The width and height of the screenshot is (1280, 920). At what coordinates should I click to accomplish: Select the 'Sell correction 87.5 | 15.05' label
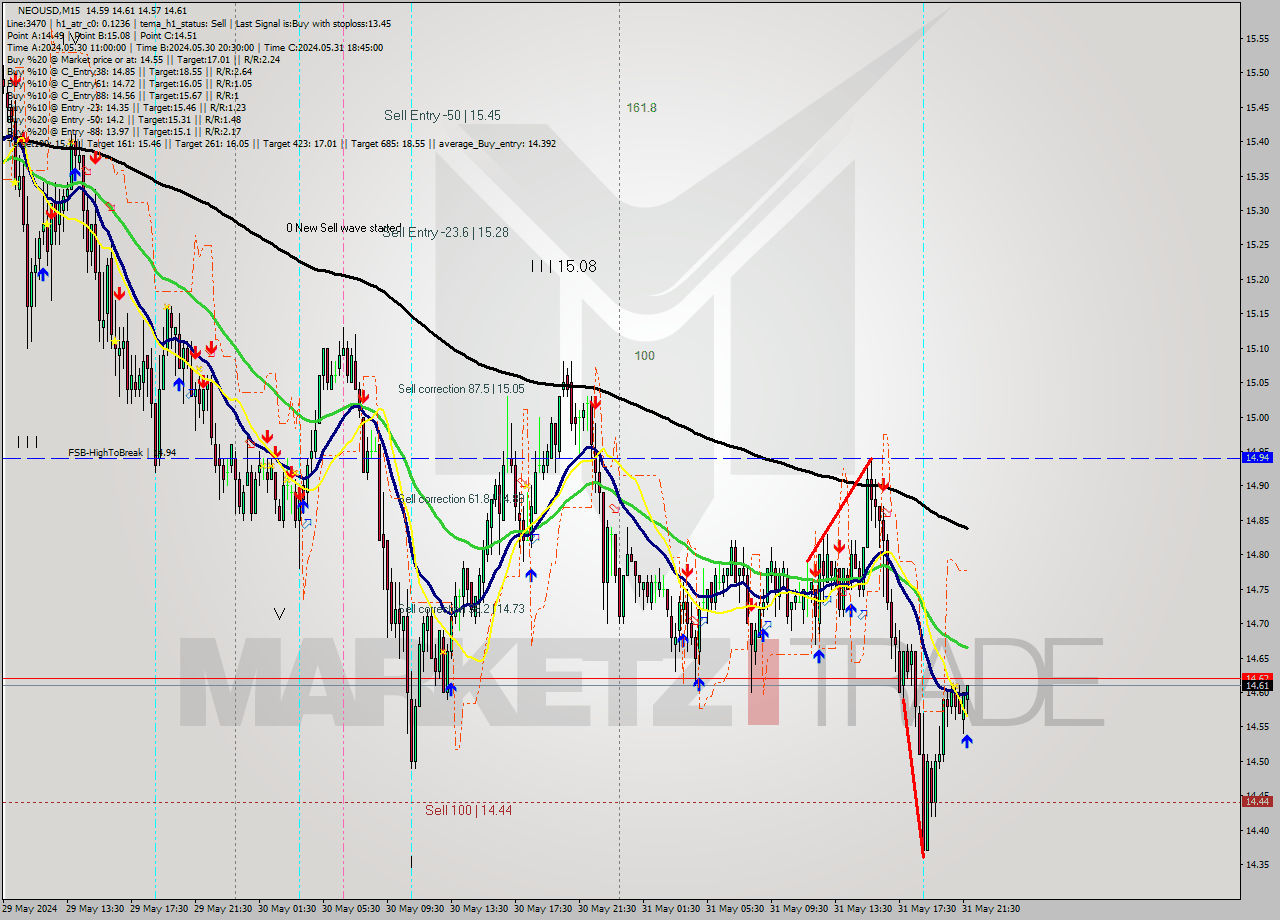(461, 388)
